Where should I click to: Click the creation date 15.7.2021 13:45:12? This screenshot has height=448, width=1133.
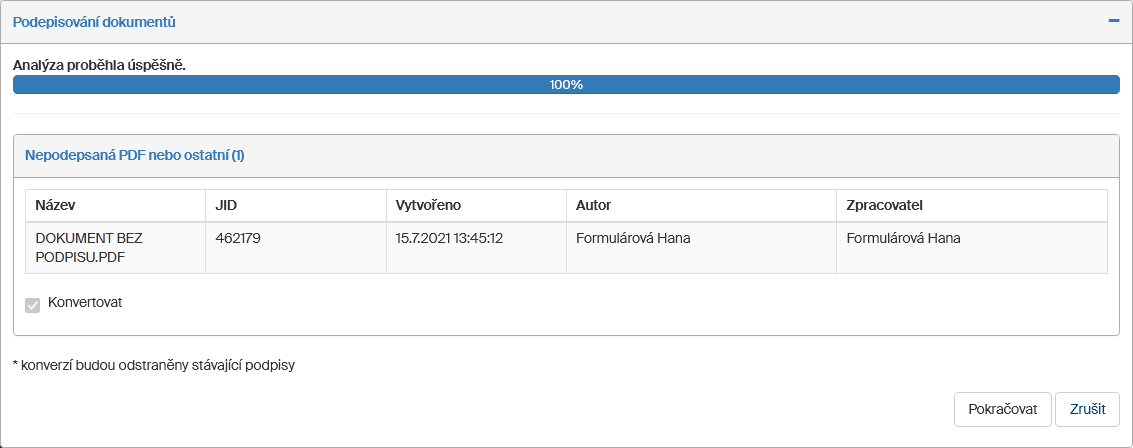coord(449,239)
